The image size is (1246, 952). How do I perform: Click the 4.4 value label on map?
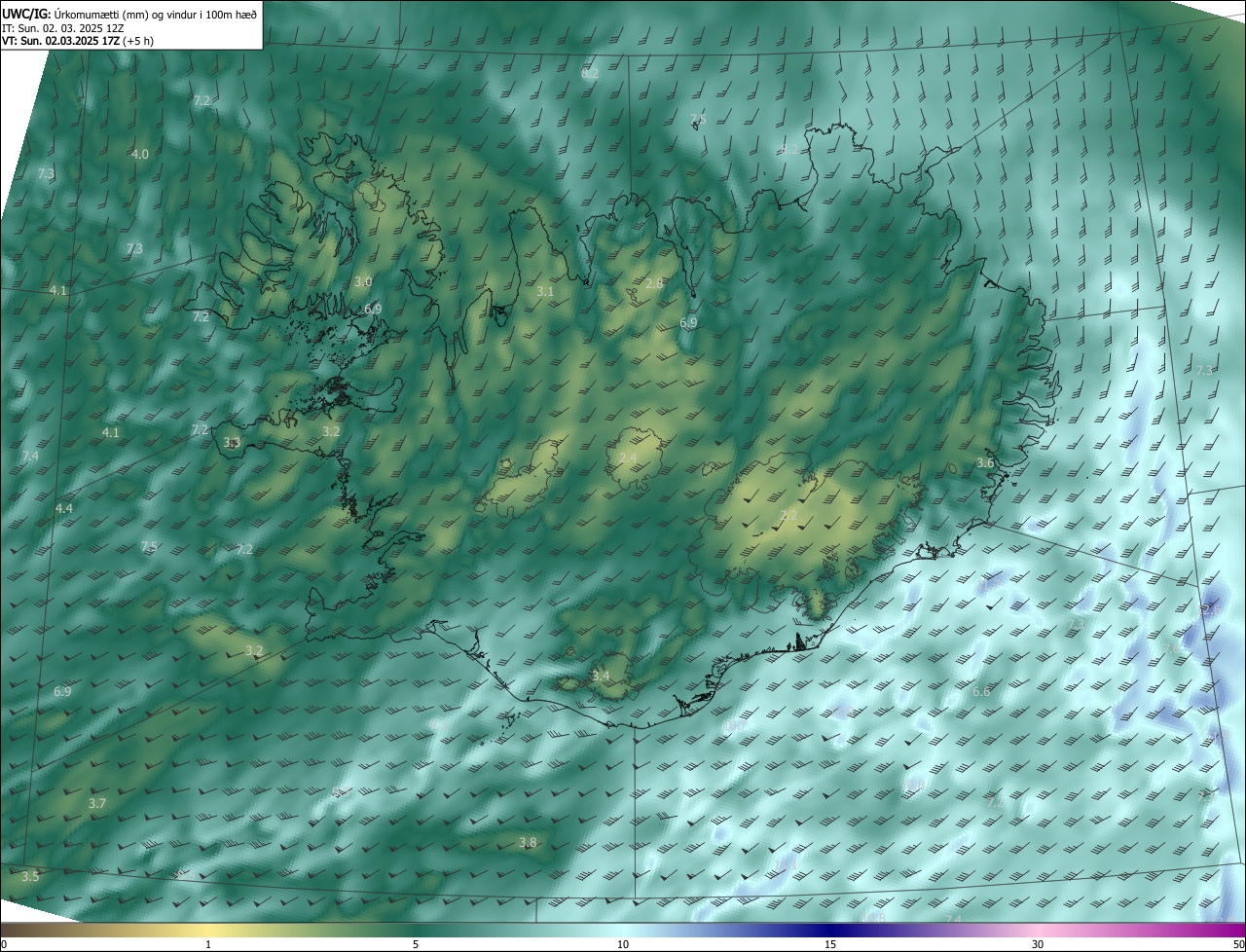(x=63, y=508)
